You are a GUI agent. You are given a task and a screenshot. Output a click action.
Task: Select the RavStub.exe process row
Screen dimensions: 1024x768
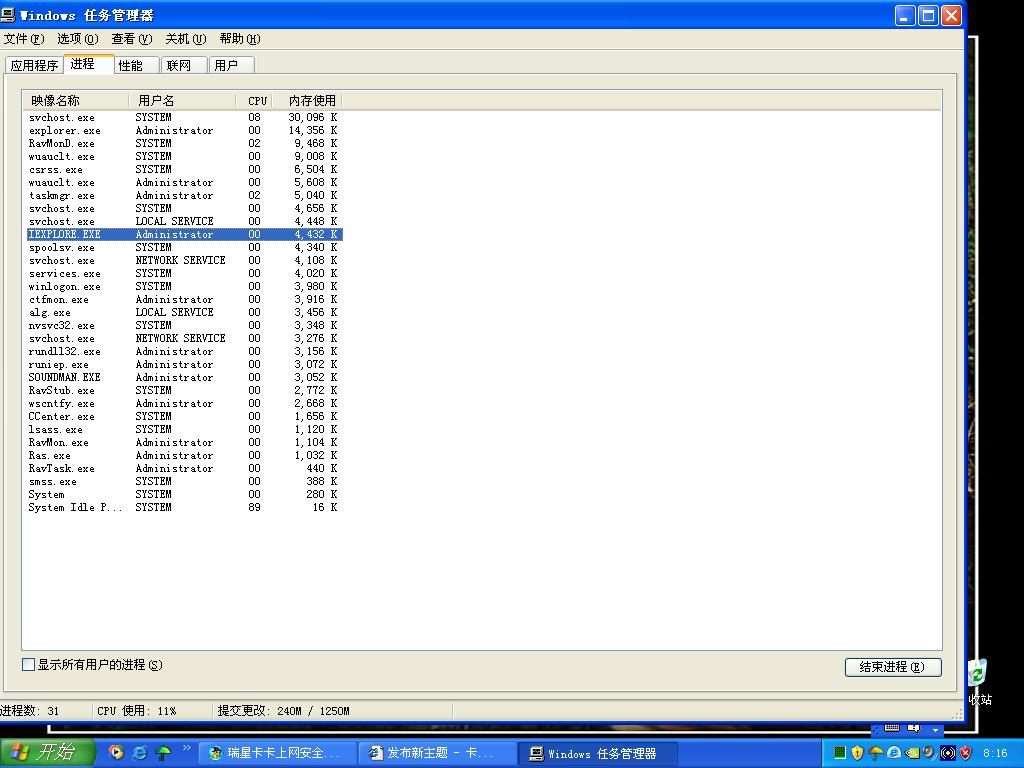point(185,391)
